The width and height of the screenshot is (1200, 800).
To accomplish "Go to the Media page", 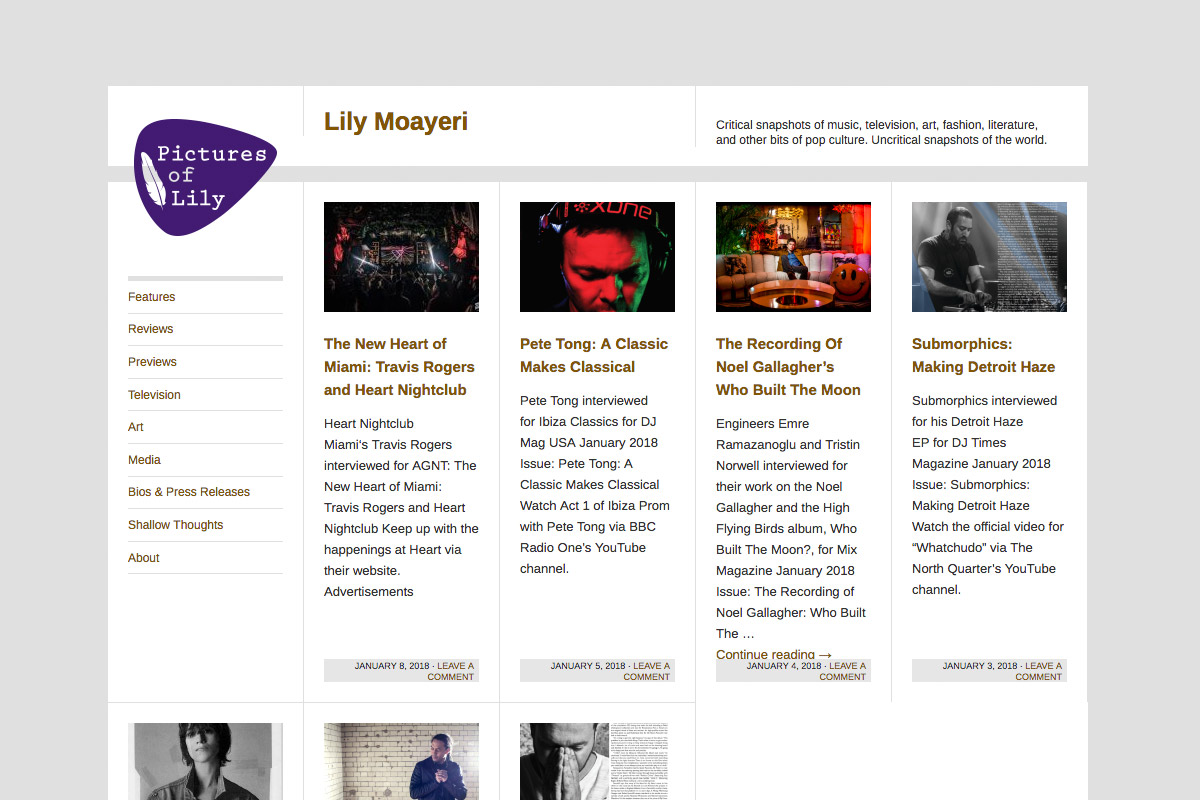I will coord(144,460).
